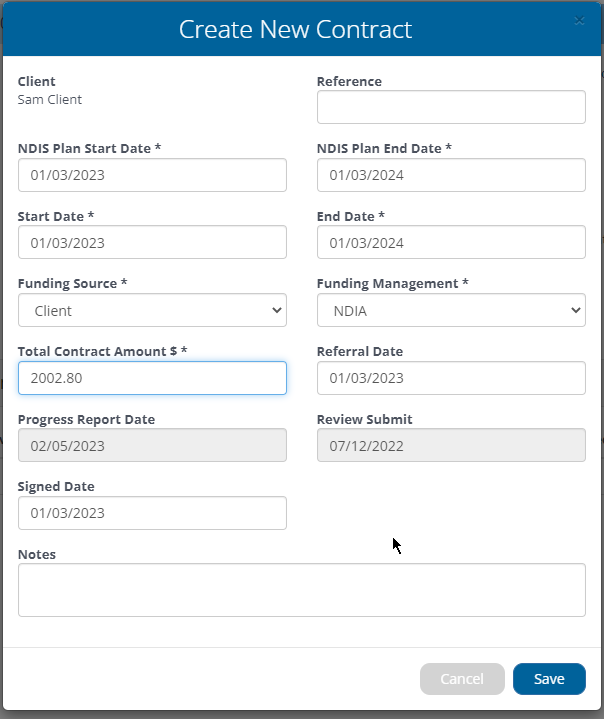The height and width of the screenshot is (719, 604).
Task: Select the Signed Date field
Action: point(152,513)
